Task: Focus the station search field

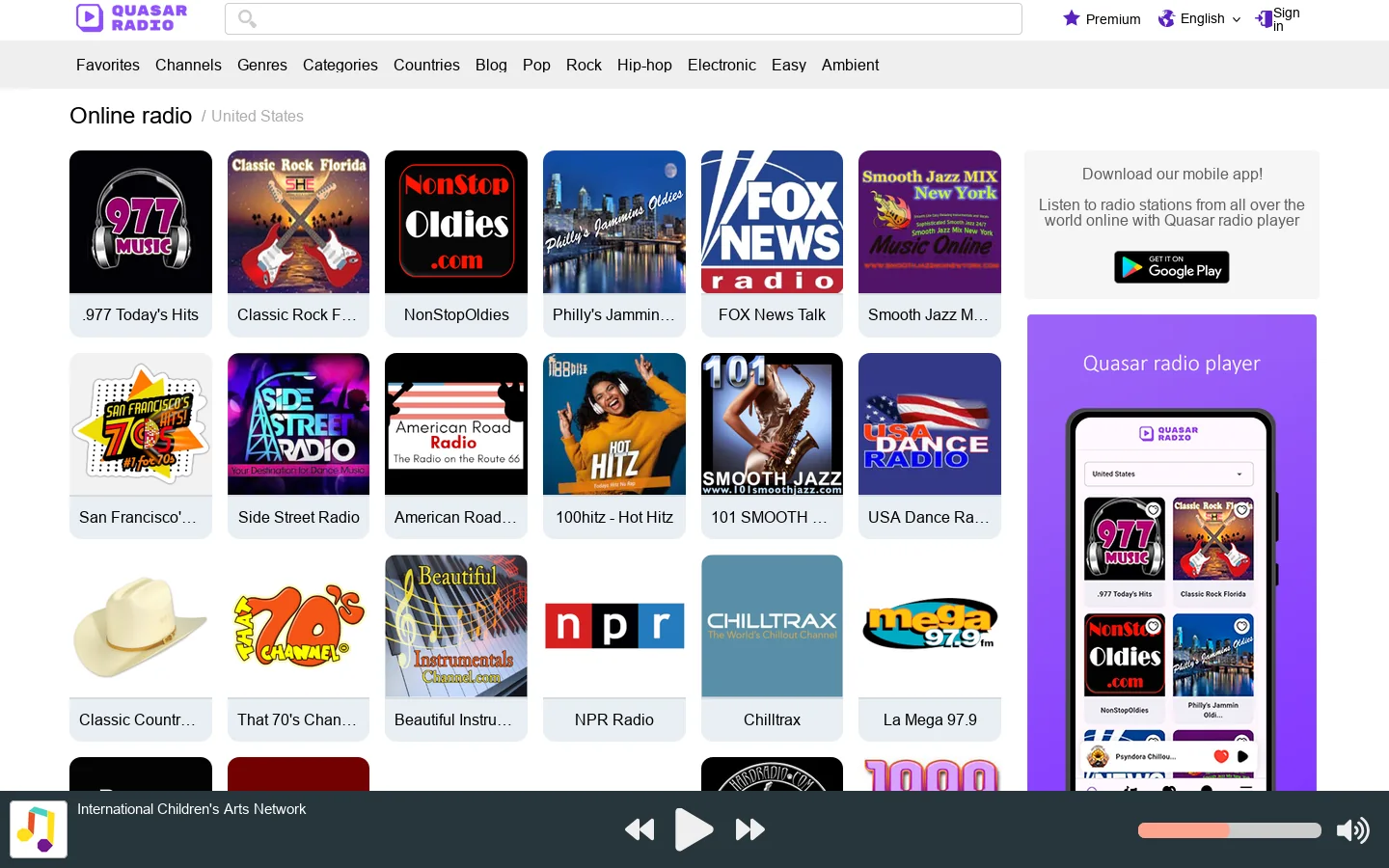Action: (x=623, y=18)
